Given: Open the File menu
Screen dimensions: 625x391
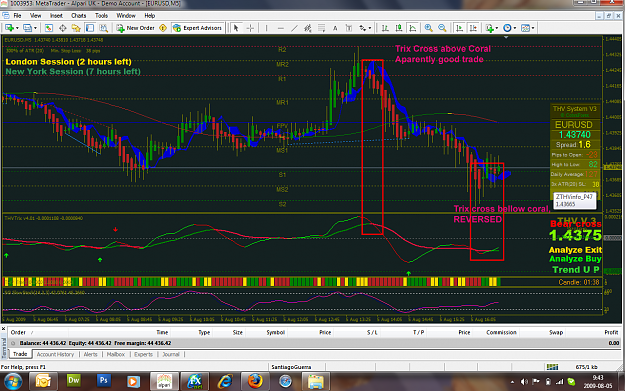Looking at the screenshot, I should (x=17, y=16).
